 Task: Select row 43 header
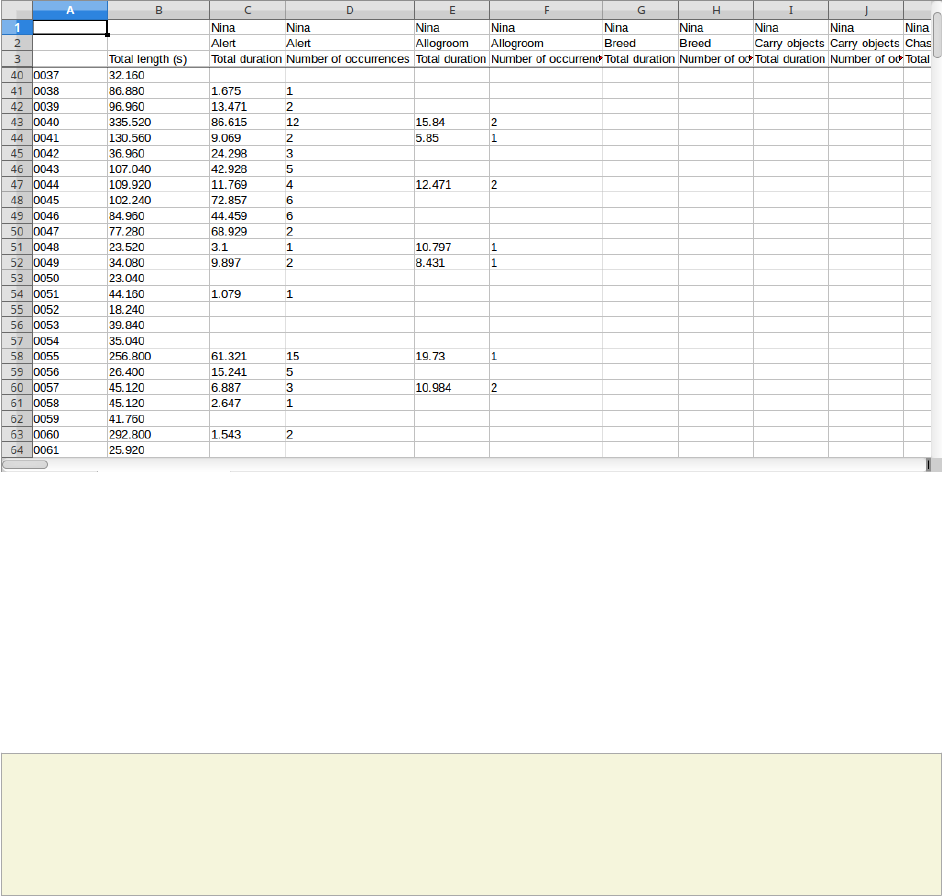click(x=17, y=122)
